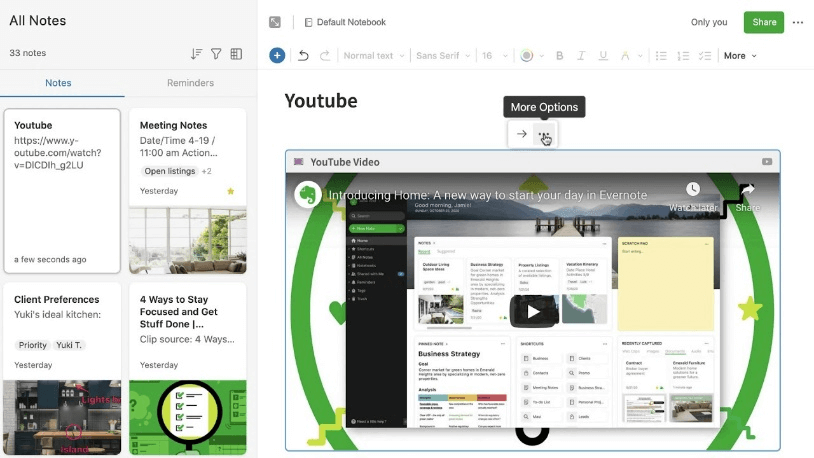Redo the last edit

324,56
